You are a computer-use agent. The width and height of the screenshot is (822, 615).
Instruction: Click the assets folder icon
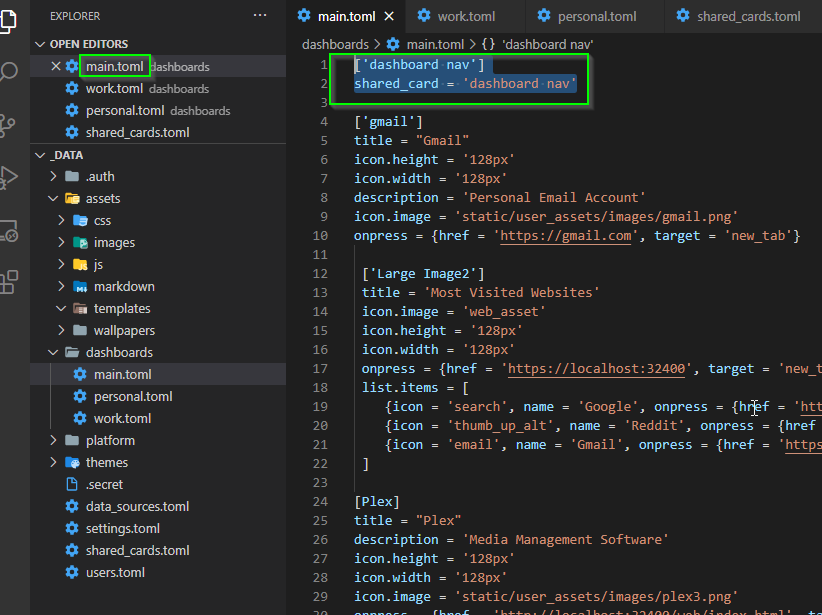click(72, 198)
